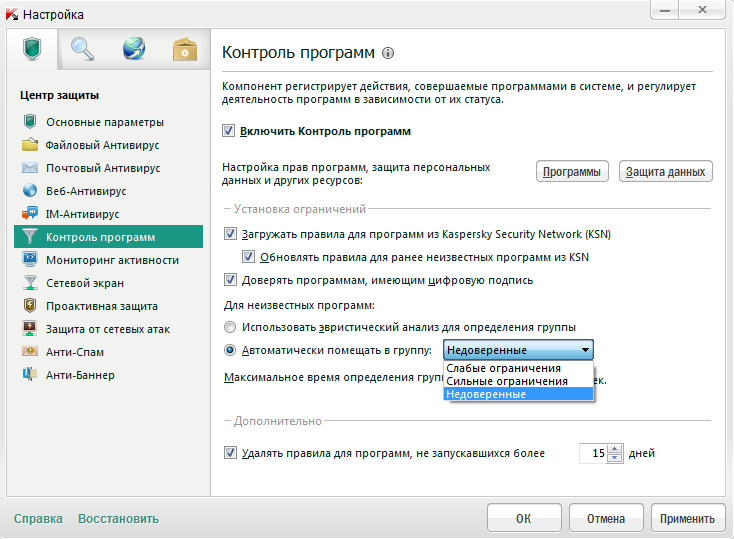734x539 pixels.
Task: Select Защита от сетевых атак section
Action: tap(108, 329)
